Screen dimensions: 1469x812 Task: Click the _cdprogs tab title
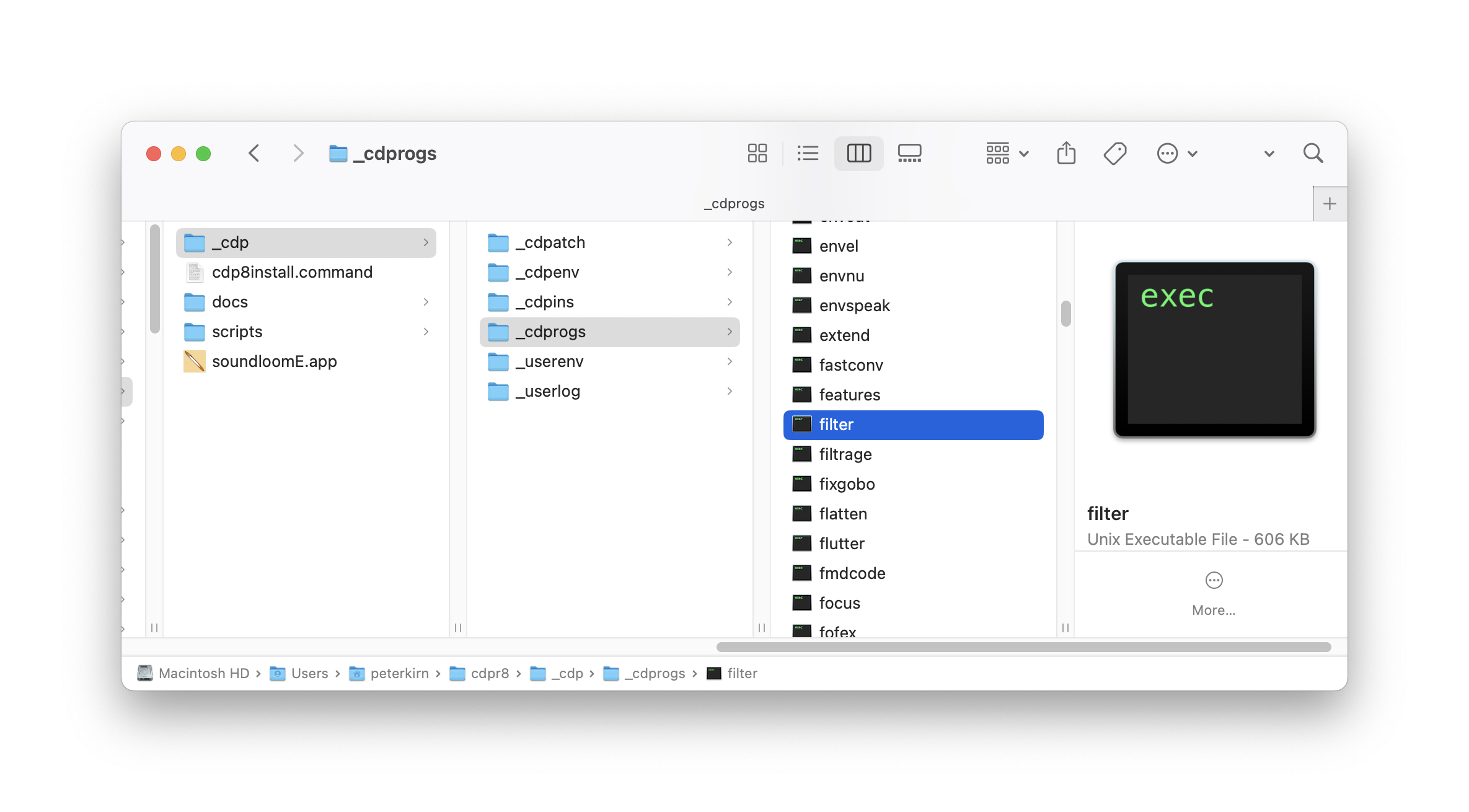(734, 204)
